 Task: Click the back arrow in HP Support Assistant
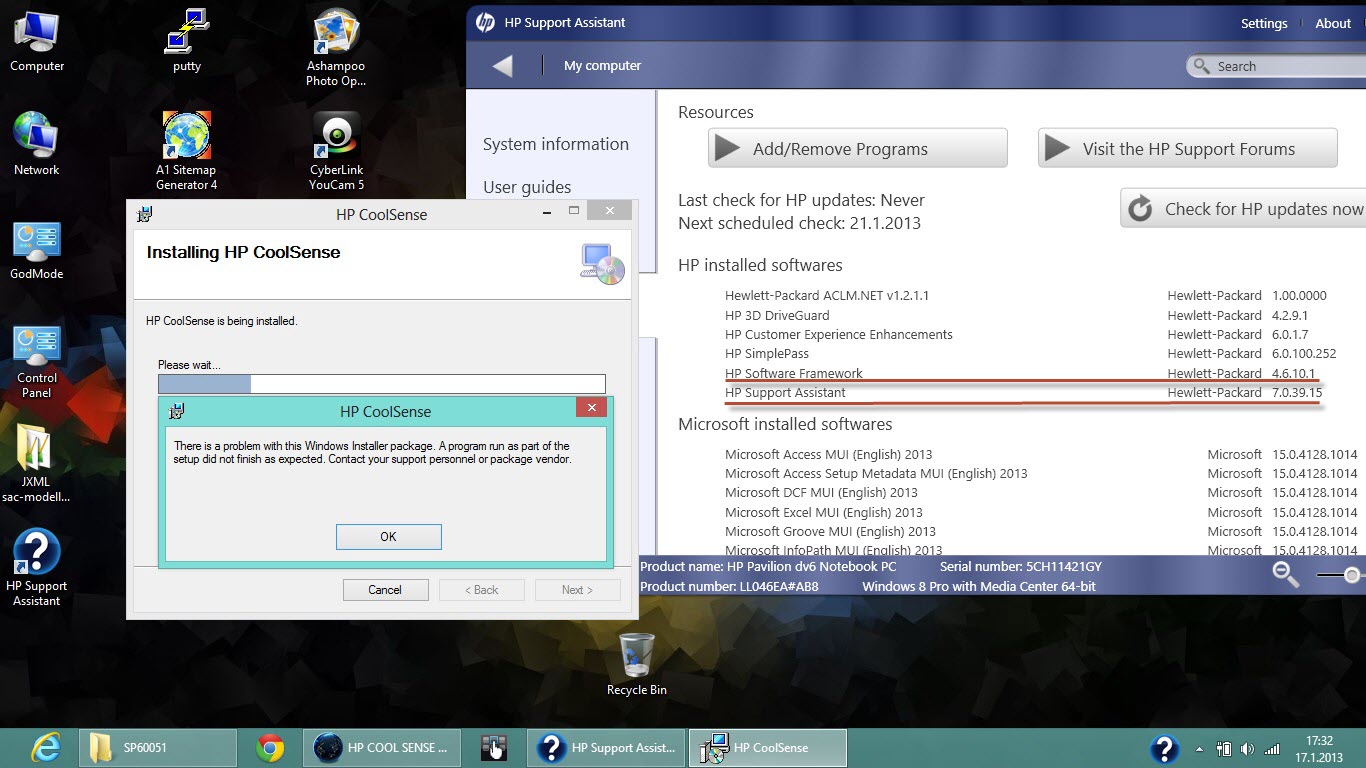pyautogui.click(x=503, y=66)
